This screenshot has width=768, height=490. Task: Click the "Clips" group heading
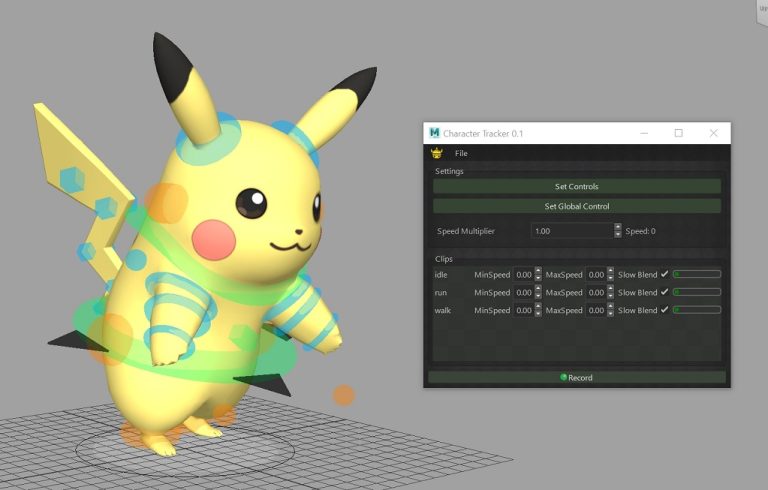pos(444,259)
